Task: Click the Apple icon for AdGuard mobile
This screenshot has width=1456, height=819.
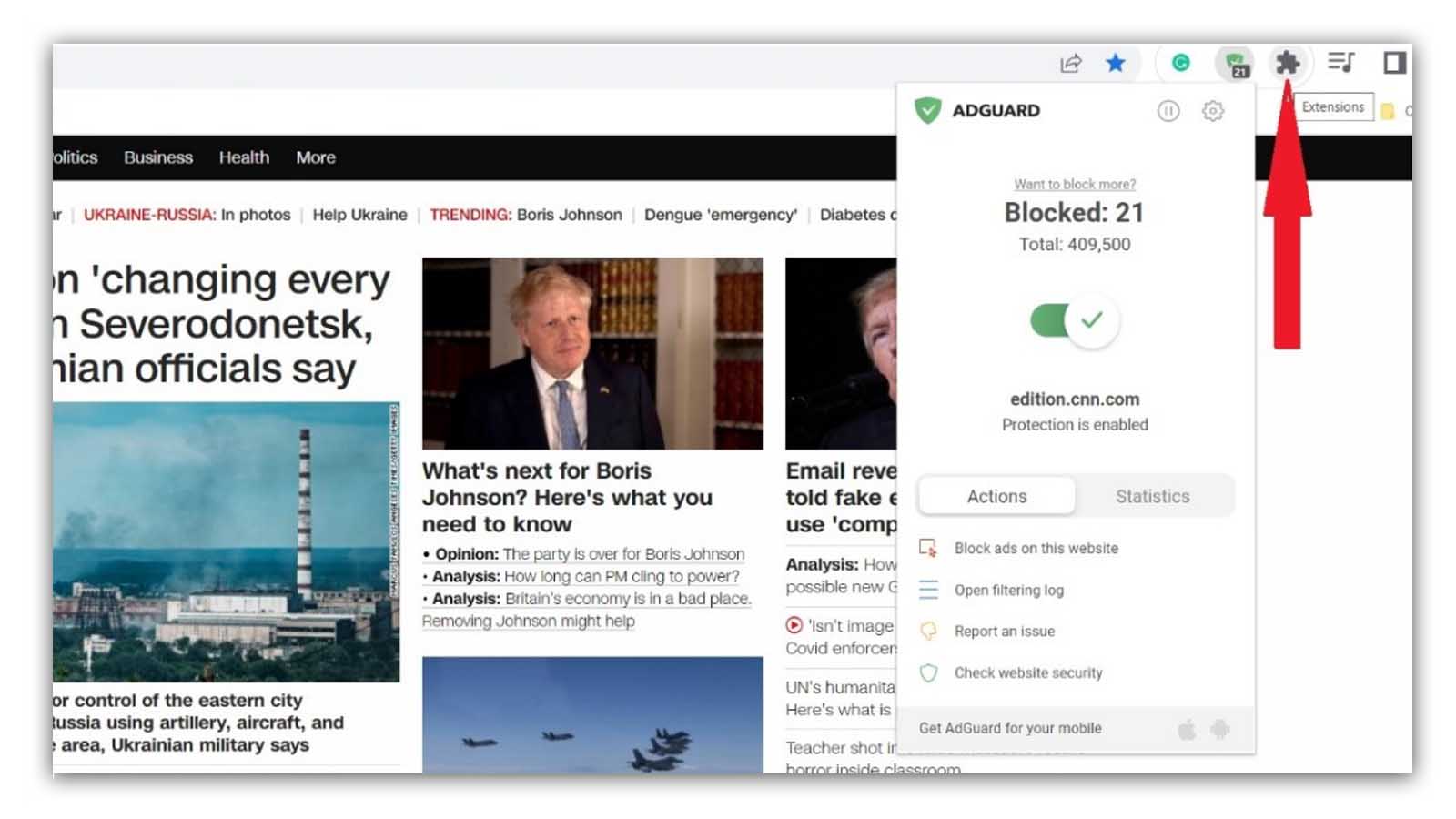Action: (1187, 729)
